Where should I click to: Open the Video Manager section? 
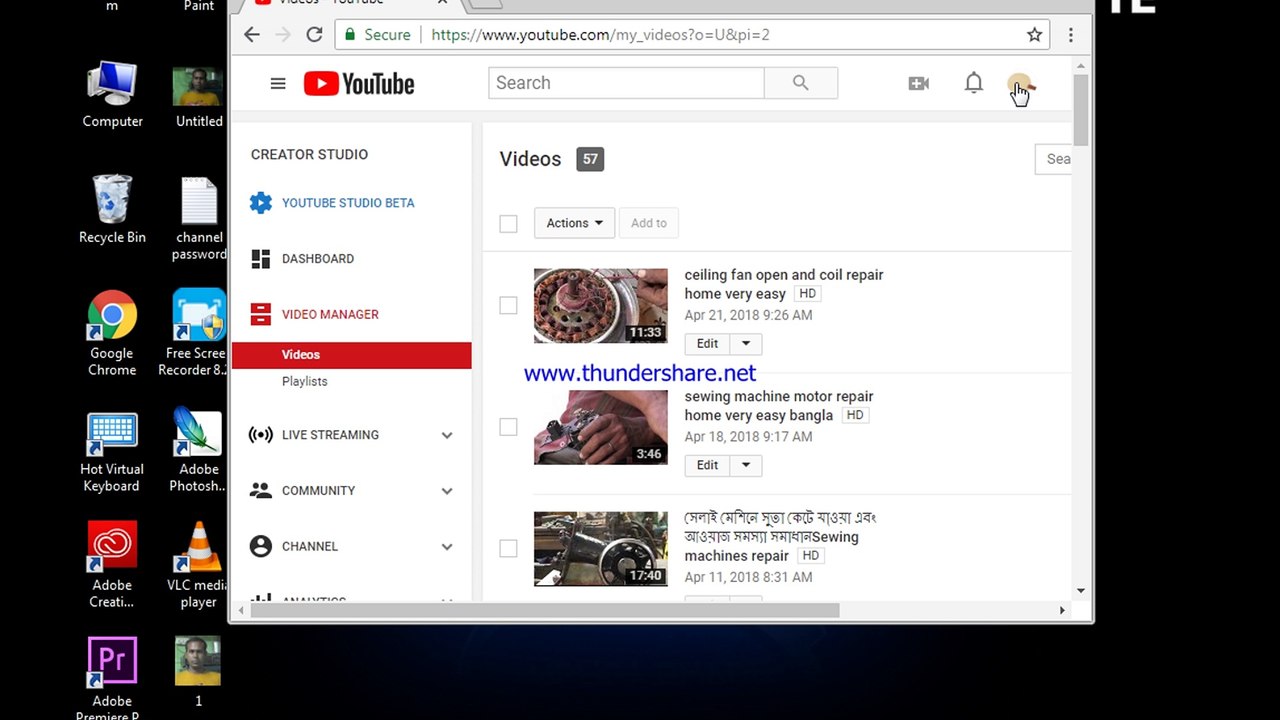330,314
